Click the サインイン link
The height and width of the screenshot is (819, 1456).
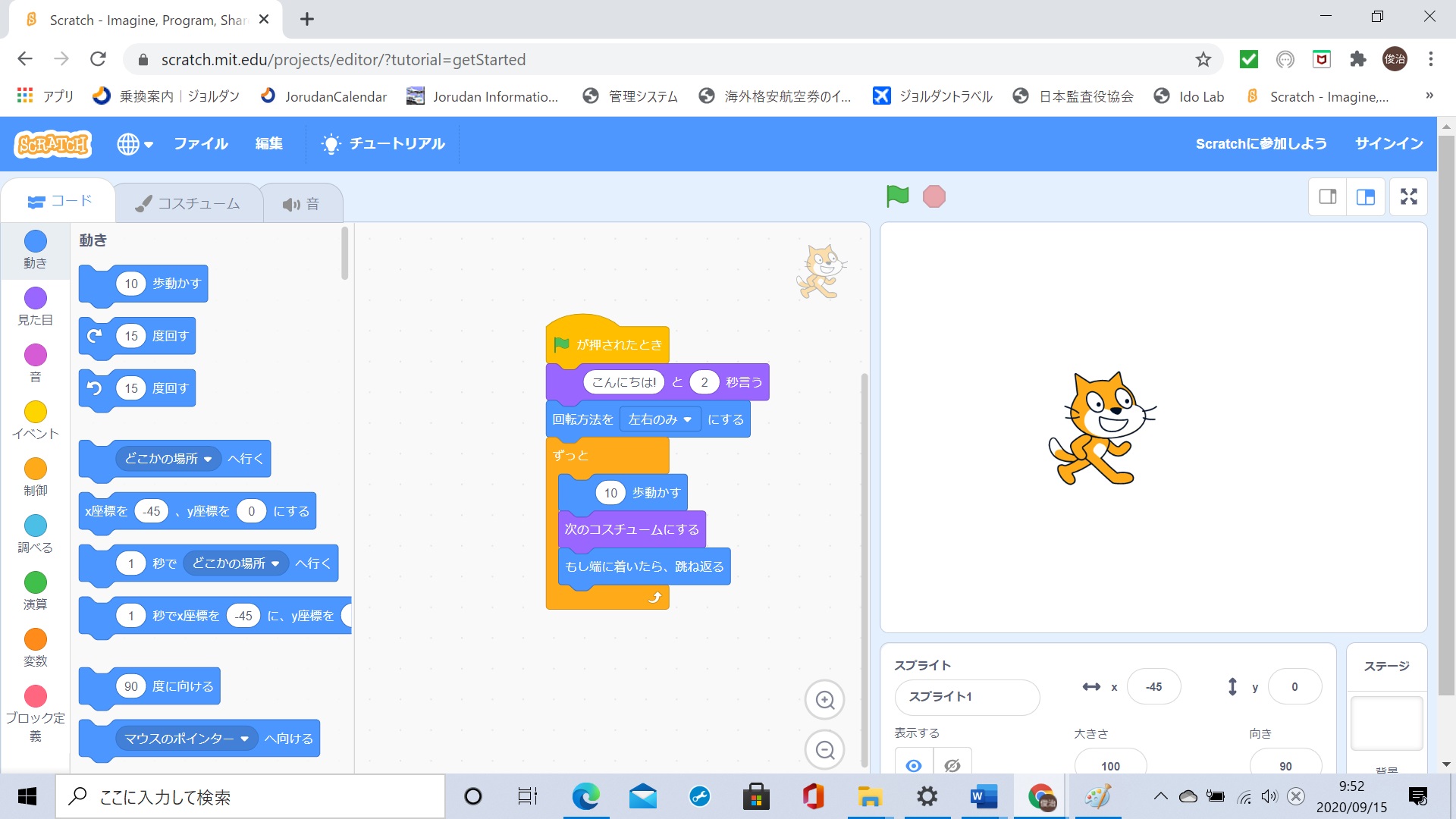tap(1389, 143)
